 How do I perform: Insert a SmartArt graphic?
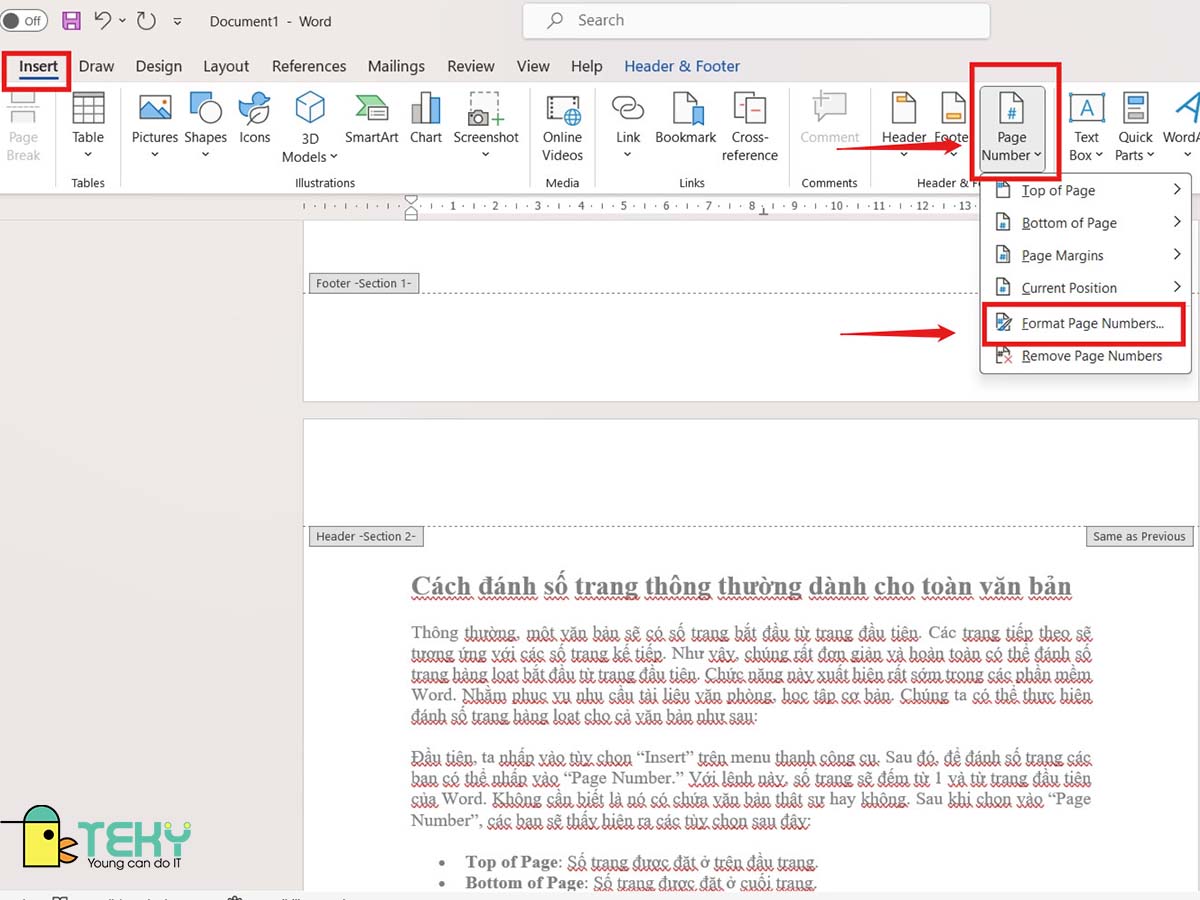click(x=372, y=120)
